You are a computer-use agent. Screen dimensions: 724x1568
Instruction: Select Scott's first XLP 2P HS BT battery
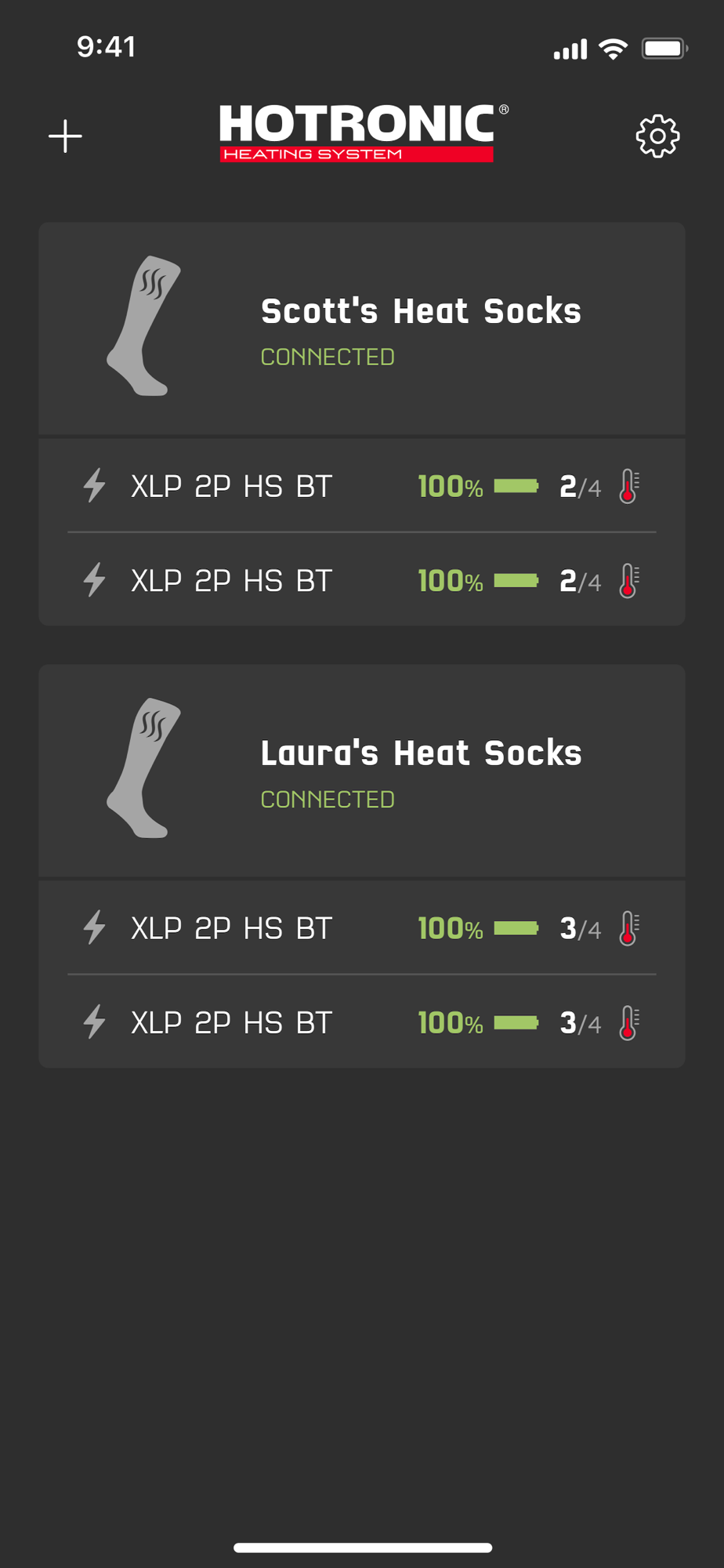[232, 487]
